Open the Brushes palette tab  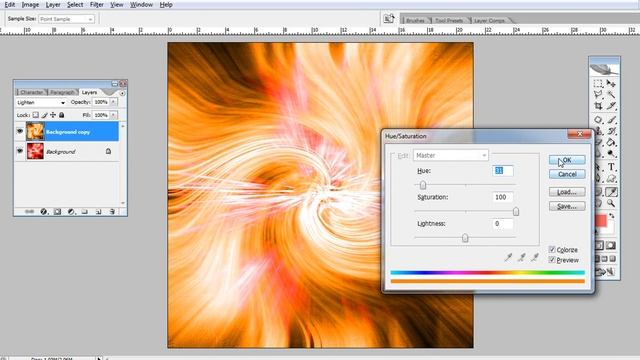[x=415, y=20]
